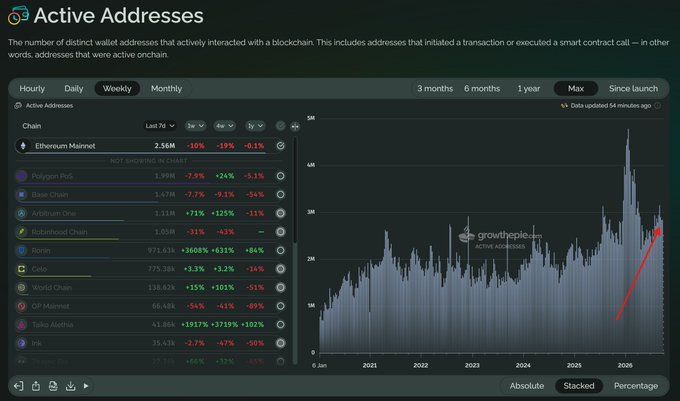
Task: Click the 5M y-axis label
Action: tap(311, 118)
